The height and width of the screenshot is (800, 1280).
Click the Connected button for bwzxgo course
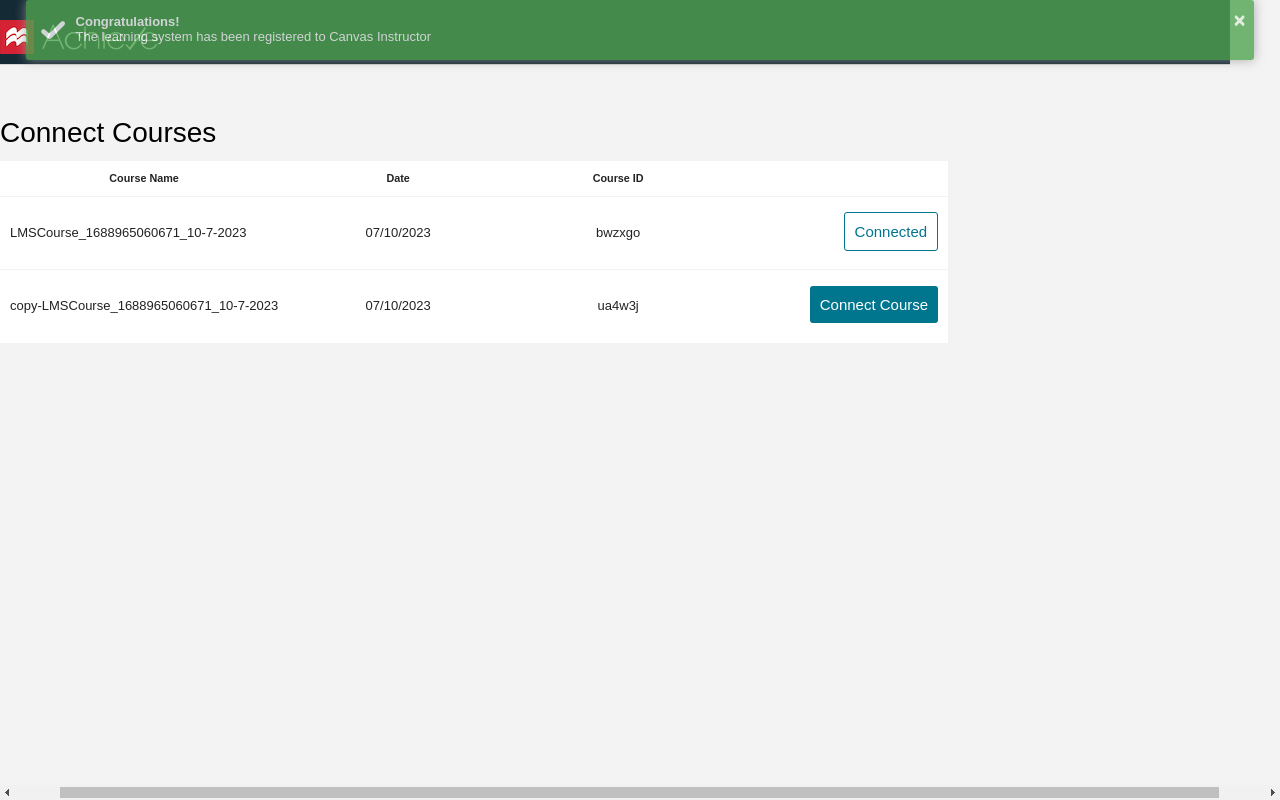(890, 232)
